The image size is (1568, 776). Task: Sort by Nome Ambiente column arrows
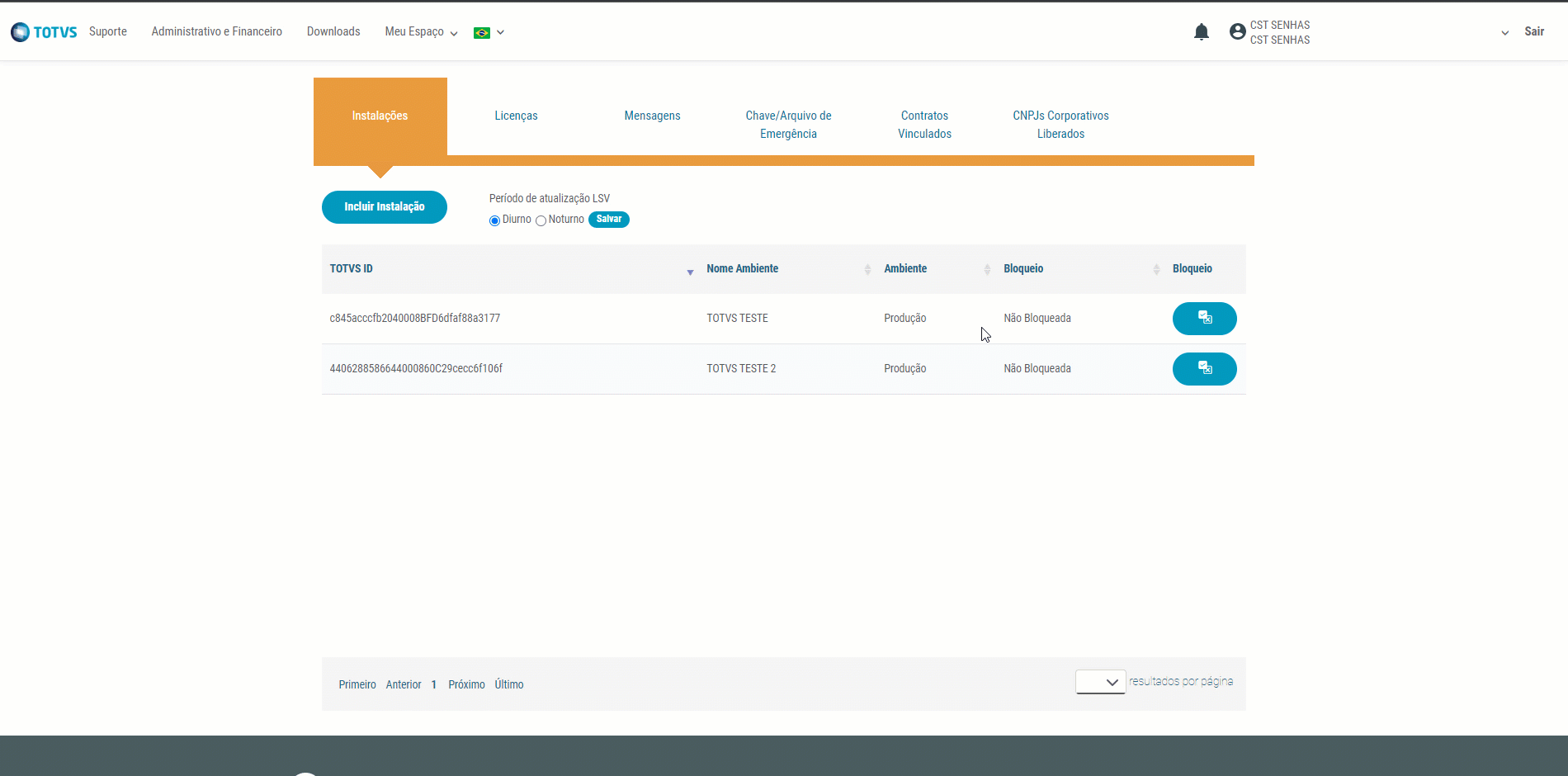pos(867,270)
